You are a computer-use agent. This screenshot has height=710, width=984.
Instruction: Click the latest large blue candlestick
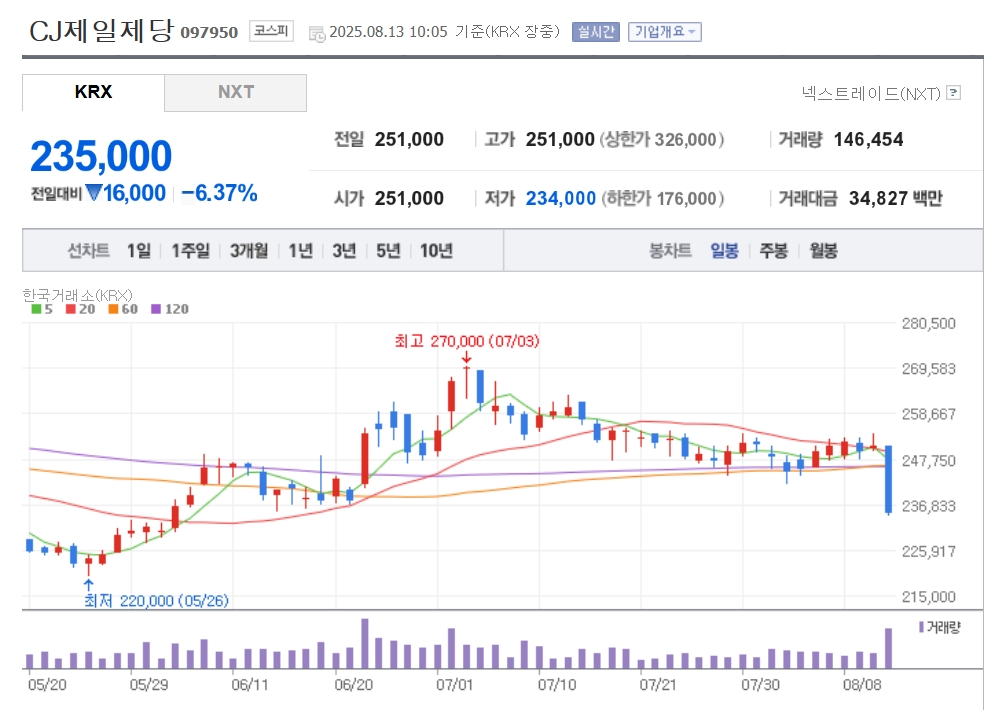pos(889,480)
